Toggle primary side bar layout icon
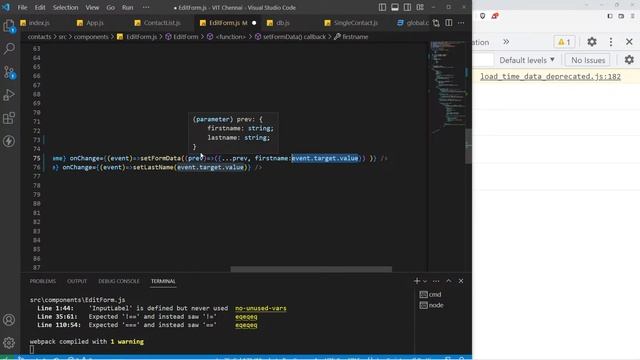Screen dimensions: 640x360 coord(382,7)
